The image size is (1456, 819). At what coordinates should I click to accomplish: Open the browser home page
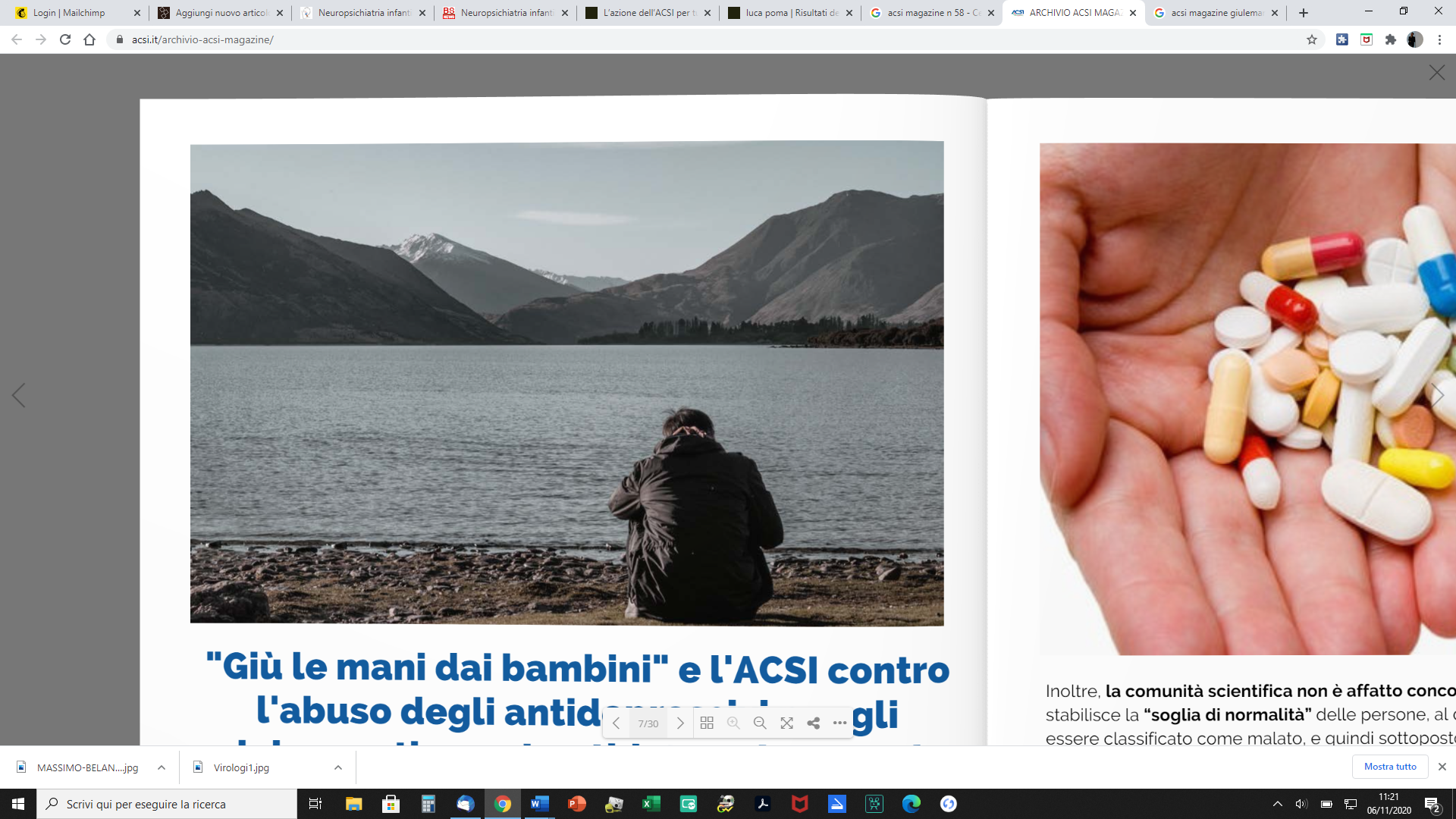[x=89, y=39]
